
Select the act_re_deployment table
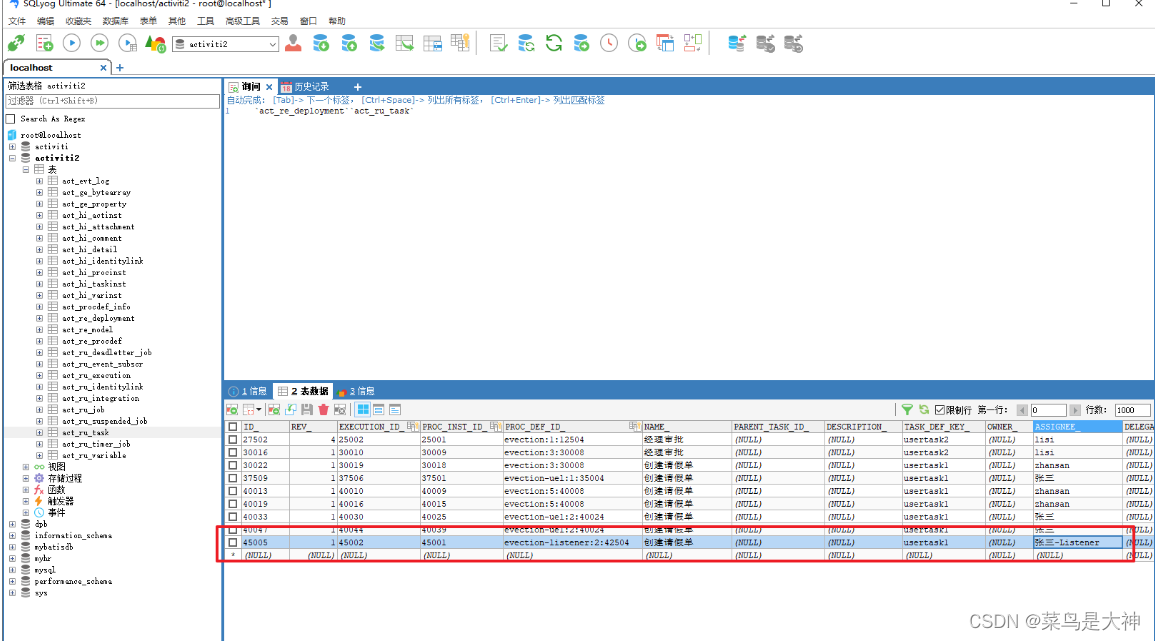(x=98, y=318)
